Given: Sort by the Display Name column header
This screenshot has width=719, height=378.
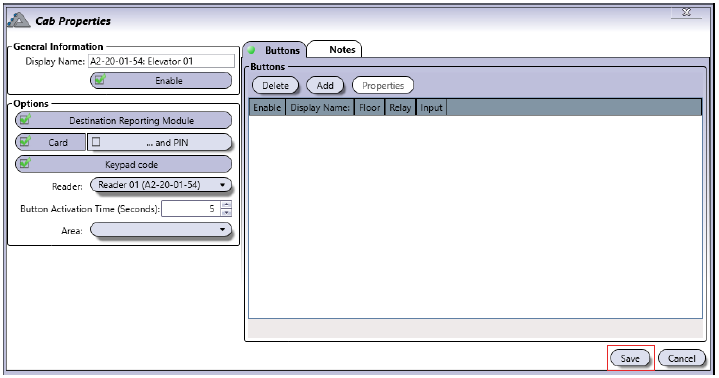Looking at the screenshot, I should (320, 107).
